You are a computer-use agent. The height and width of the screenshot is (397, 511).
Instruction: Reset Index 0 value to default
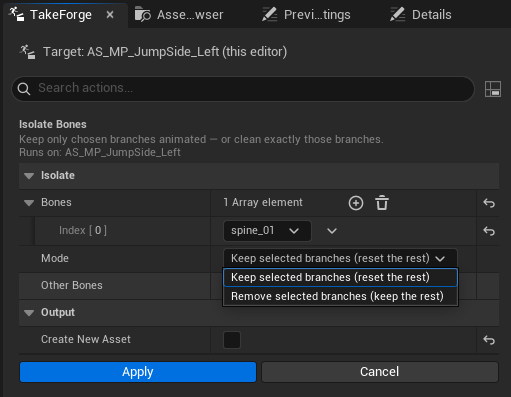click(489, 231)
